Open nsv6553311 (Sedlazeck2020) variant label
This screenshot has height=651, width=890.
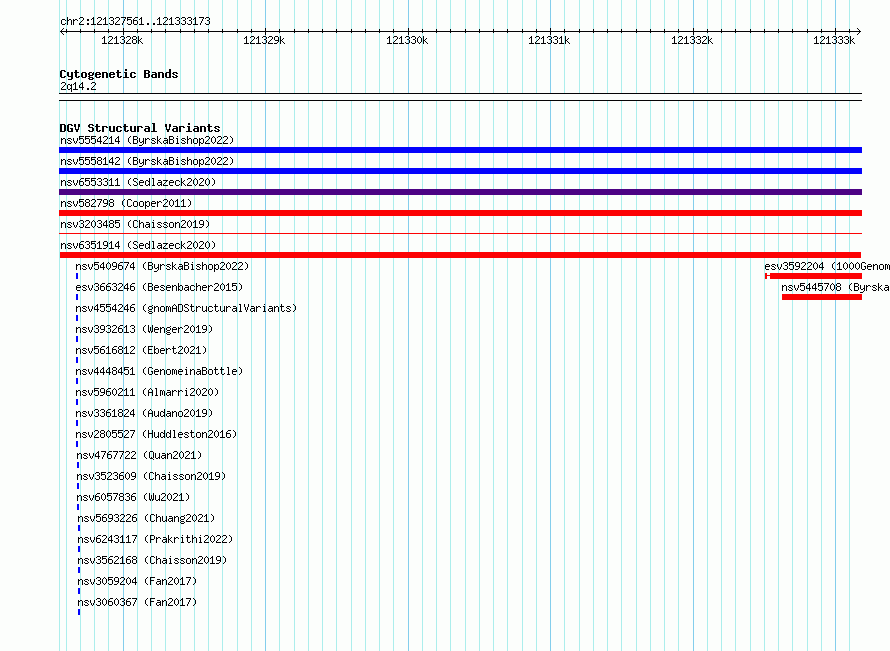coord(138,182)
